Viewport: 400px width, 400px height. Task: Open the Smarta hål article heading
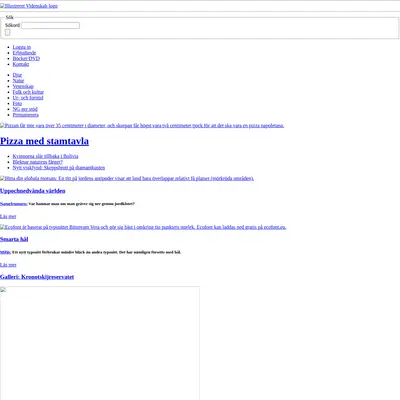pos(14,239)
